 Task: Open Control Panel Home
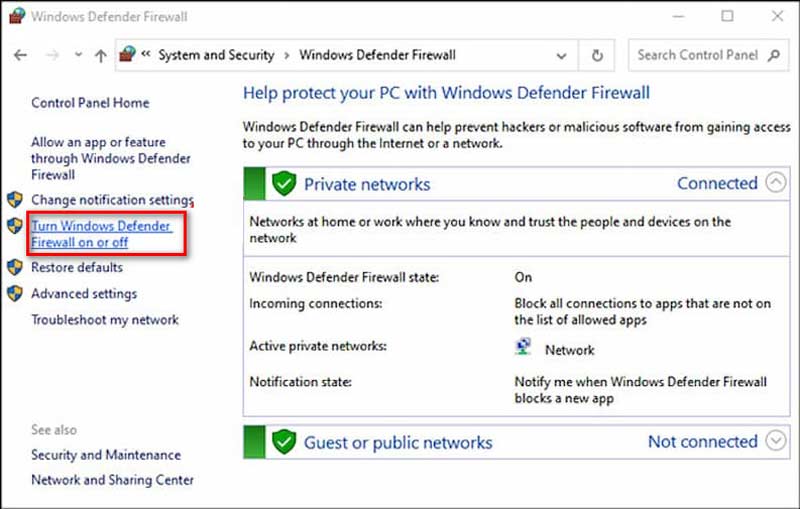click(90, 103)
